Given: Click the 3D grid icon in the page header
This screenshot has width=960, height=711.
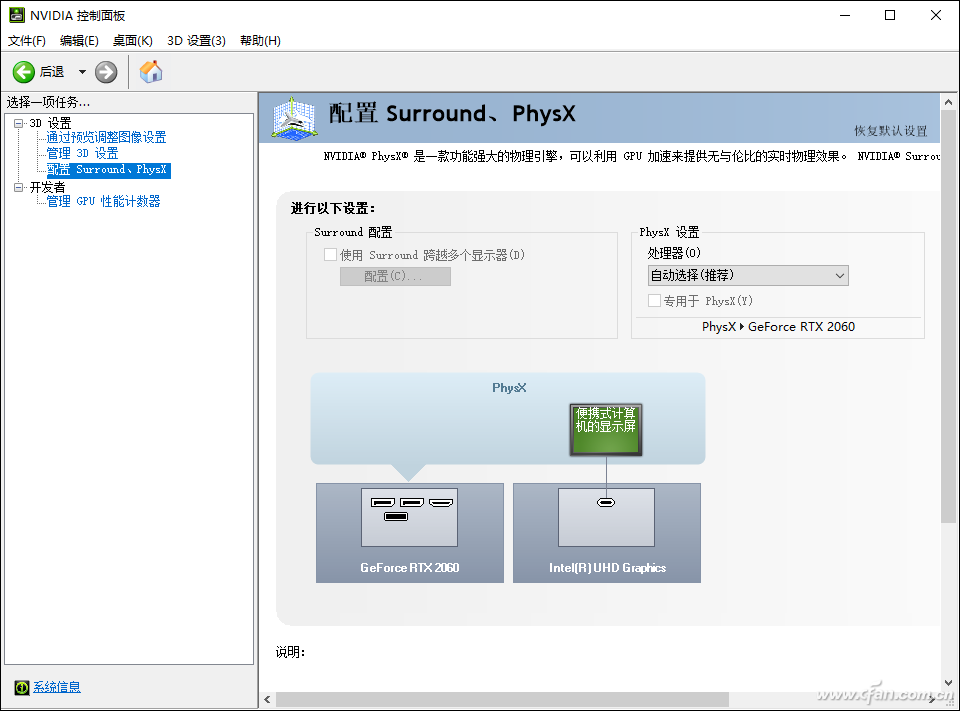Looking at the screenshot, I should coord(293,117).
